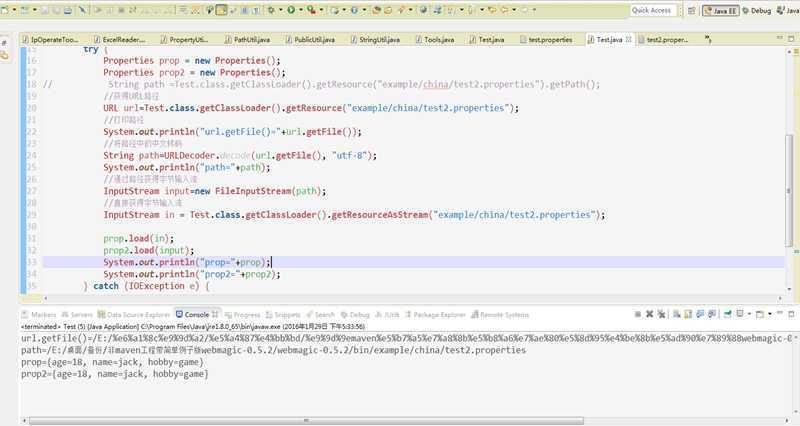
Task: Toggle Show Whitespace Characters button
Action: tap(257, 10)
